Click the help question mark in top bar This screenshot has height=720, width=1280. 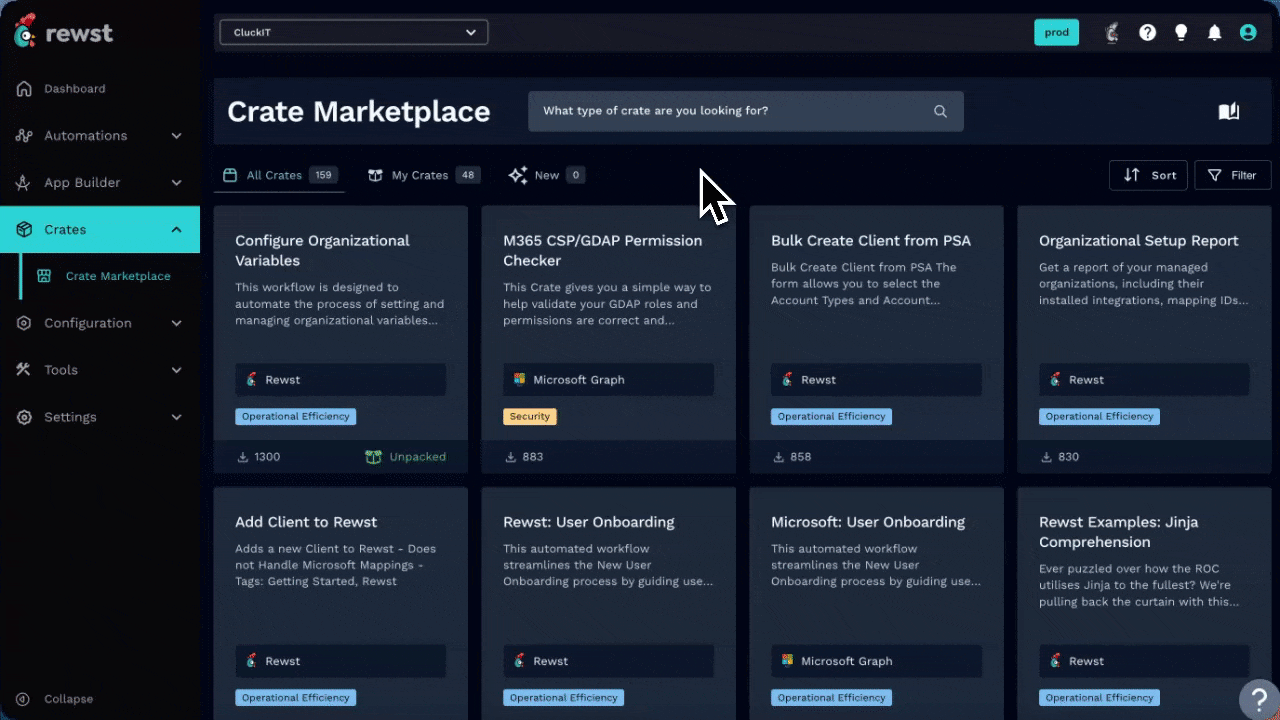(x=1147, y=33)
